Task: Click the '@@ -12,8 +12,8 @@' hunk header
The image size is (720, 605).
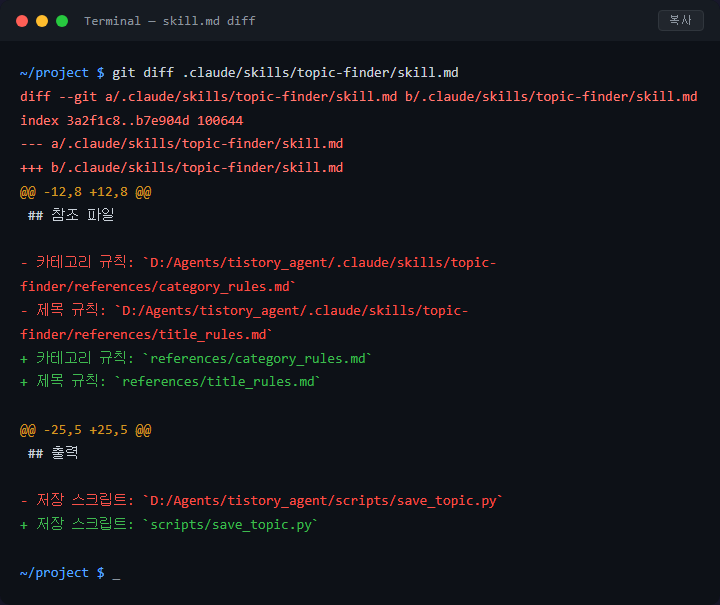Action: pyautogui.click(x=85, y=191)
